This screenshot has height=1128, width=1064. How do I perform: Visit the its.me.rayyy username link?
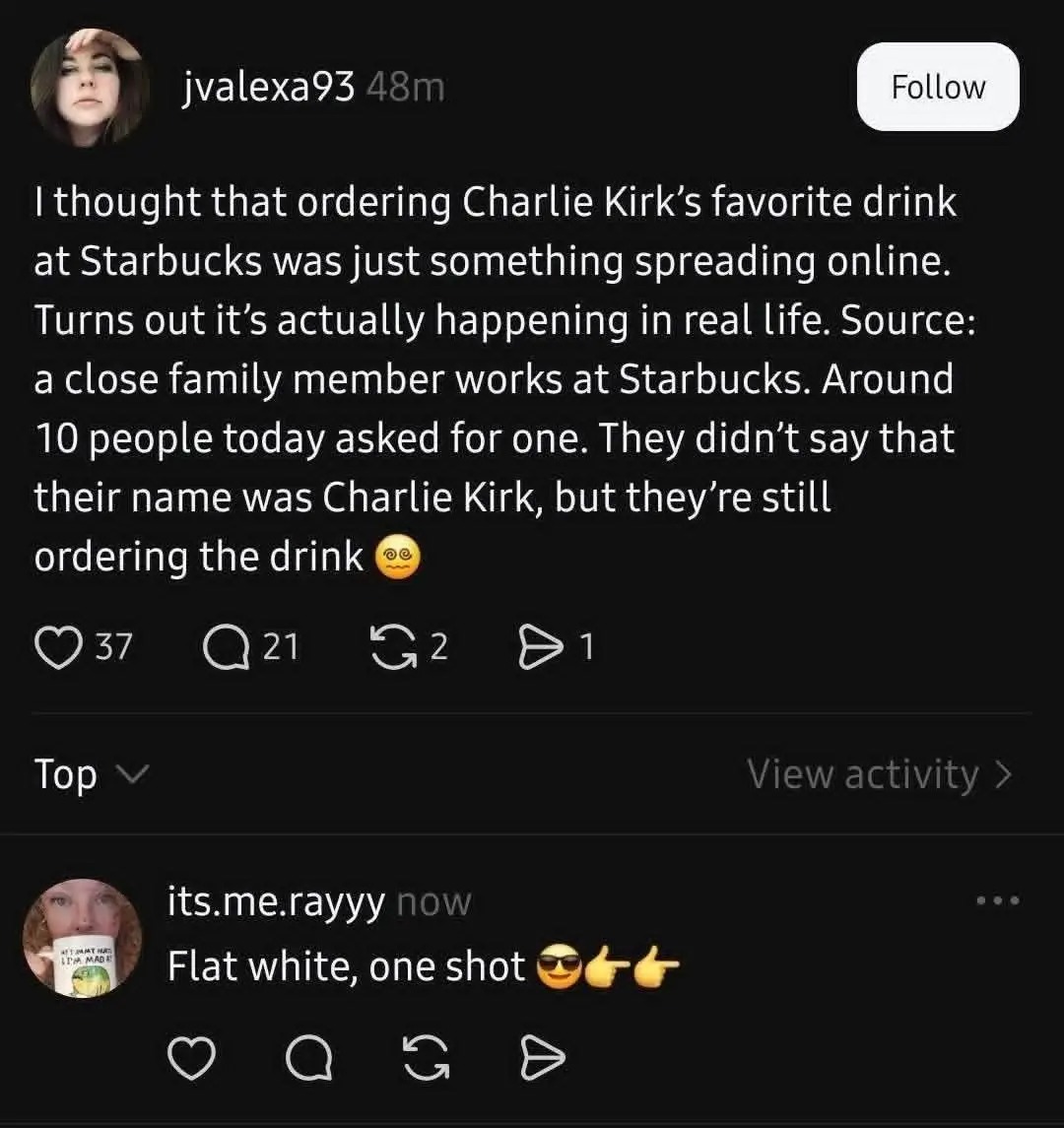[276, 902]
